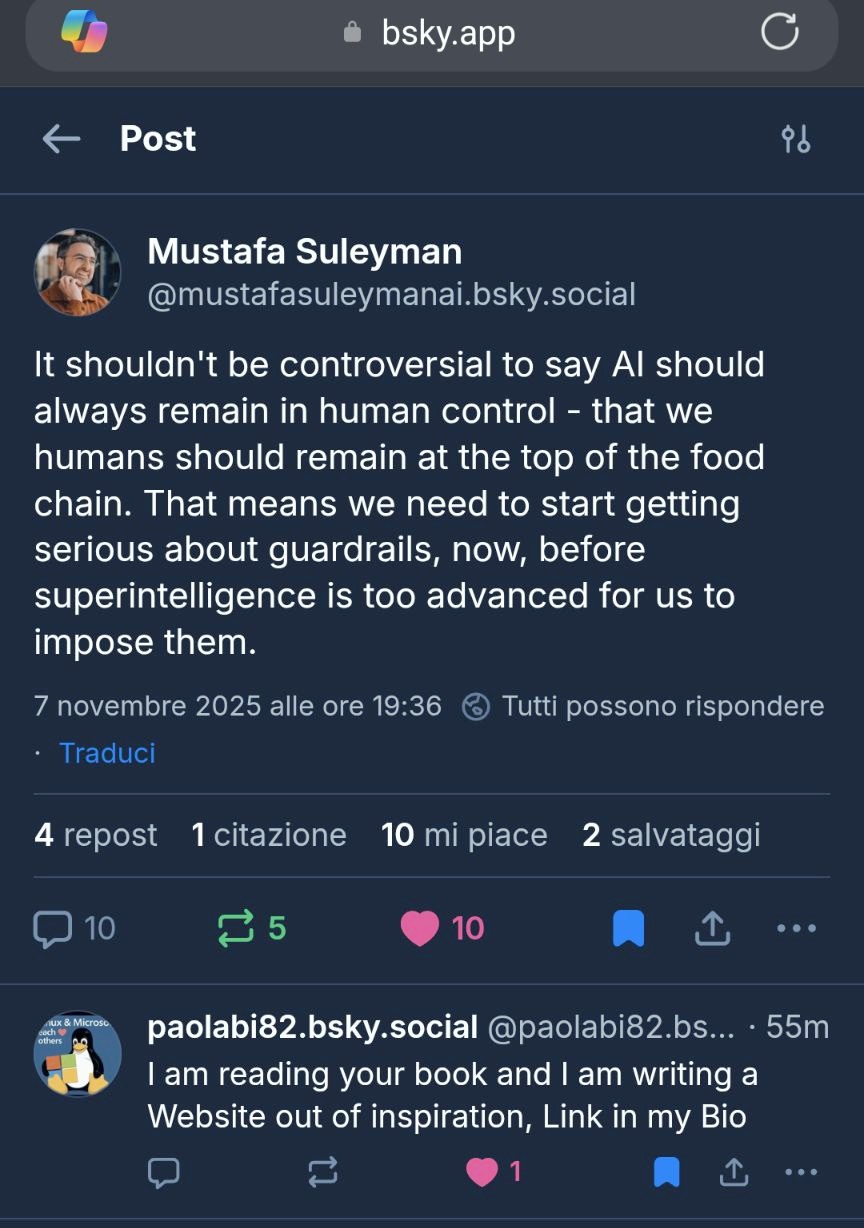Image resolution: width=864 pixels, height=1228 pixels.
Task: Share Mustafa Suleyman's post
Action: 711,929
